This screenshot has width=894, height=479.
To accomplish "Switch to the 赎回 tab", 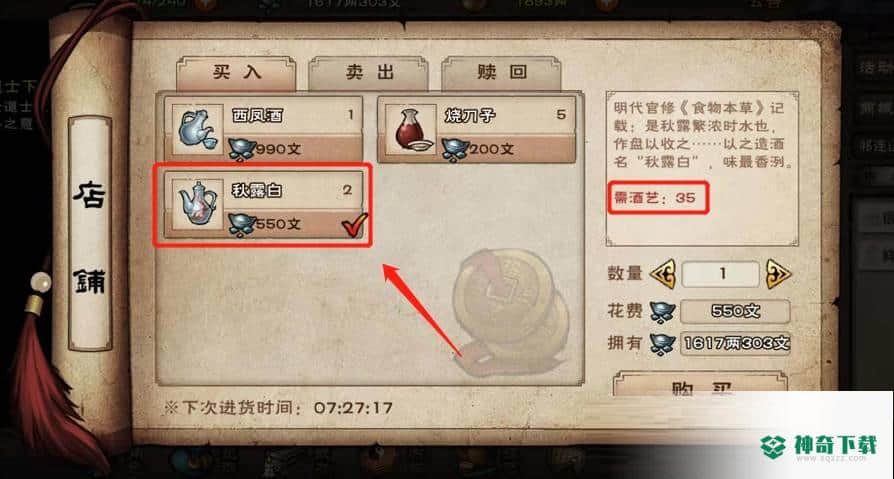I will tap(501, 73).
